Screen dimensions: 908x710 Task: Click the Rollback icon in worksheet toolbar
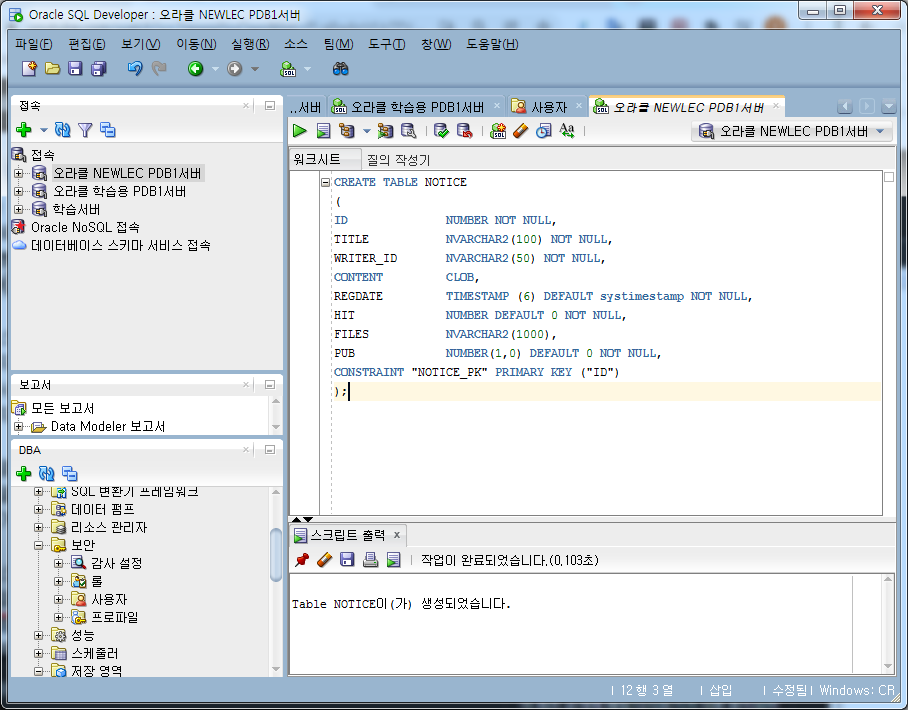tap(464, 131)
